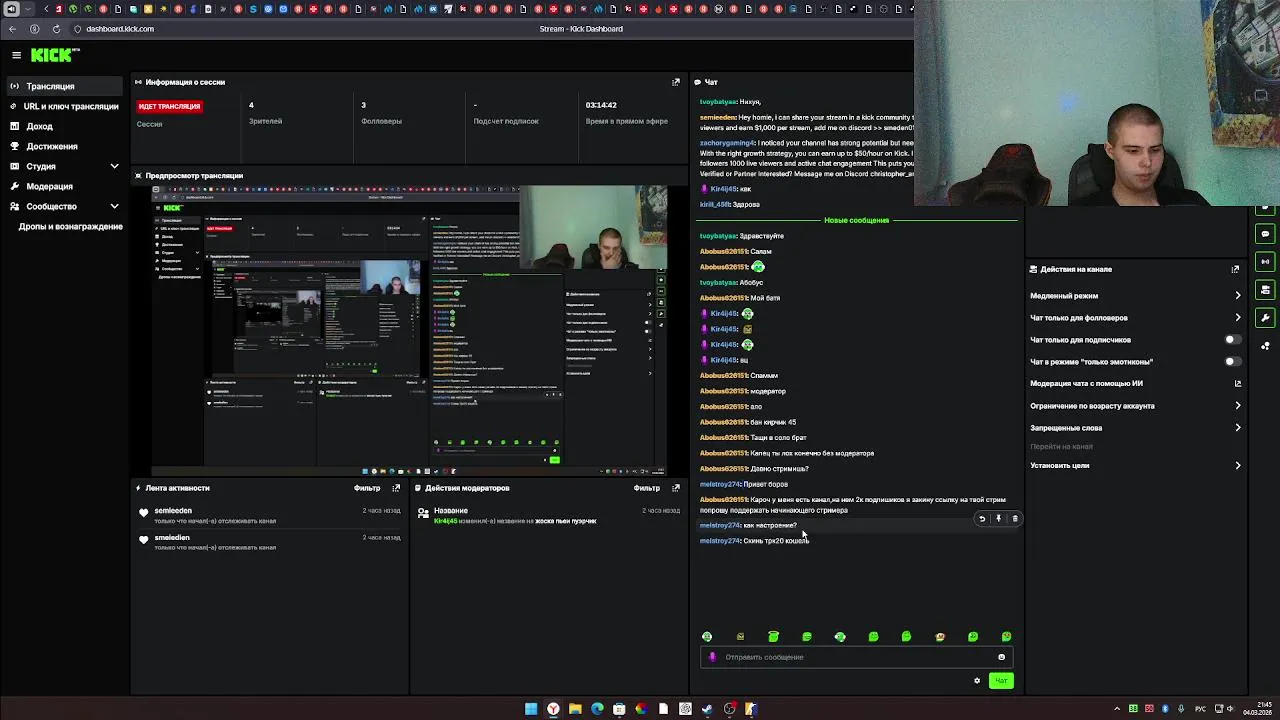The width and height of the screenshot is (1280, 720).
Task: Click the purple chat identity badge icon
Action: pos(712,657)
